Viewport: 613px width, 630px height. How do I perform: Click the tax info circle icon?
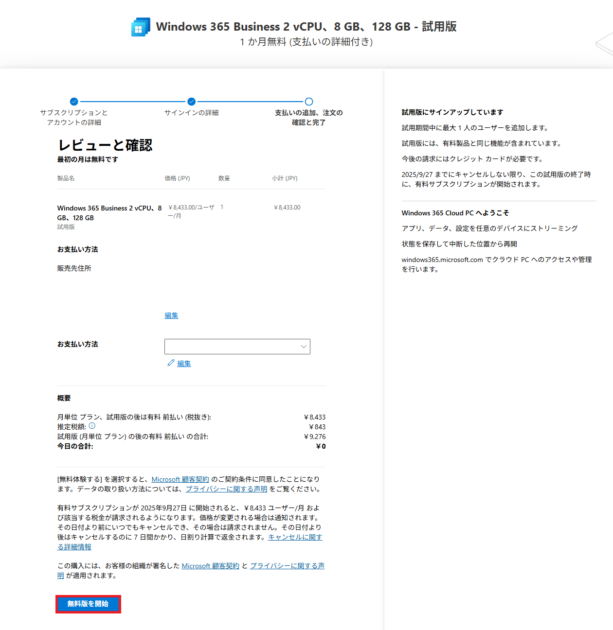(x=92, y=426)
